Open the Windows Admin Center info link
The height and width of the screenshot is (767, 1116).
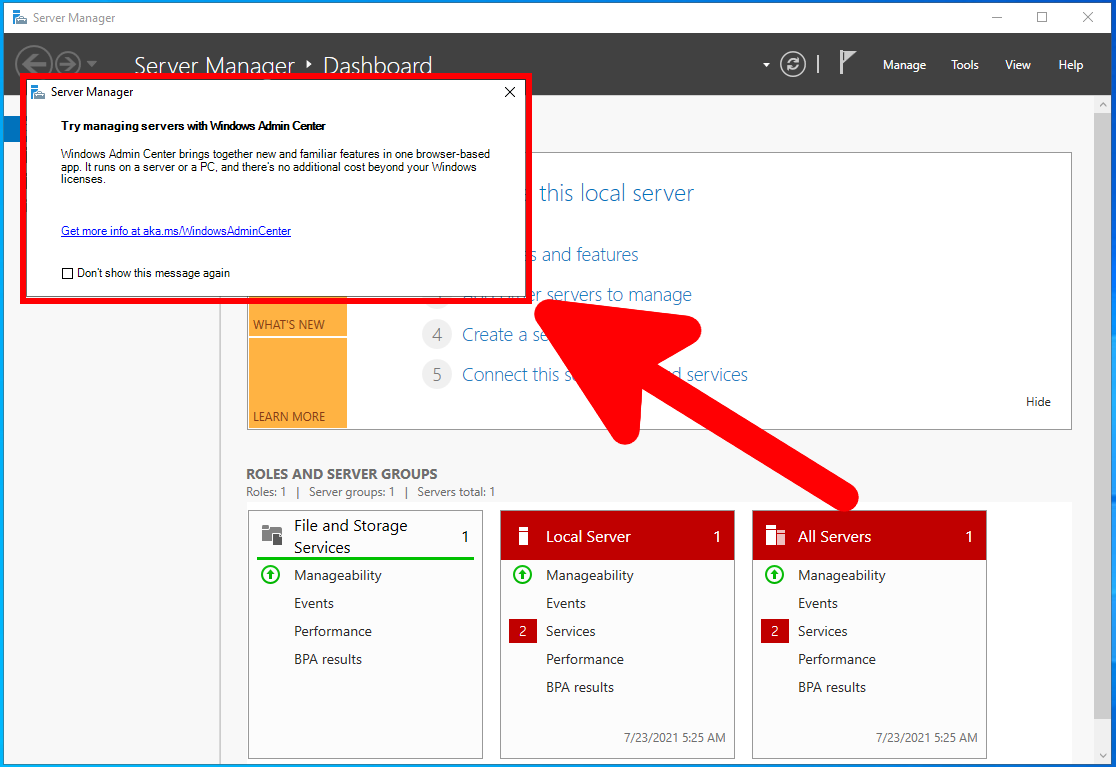pos(176,231)
